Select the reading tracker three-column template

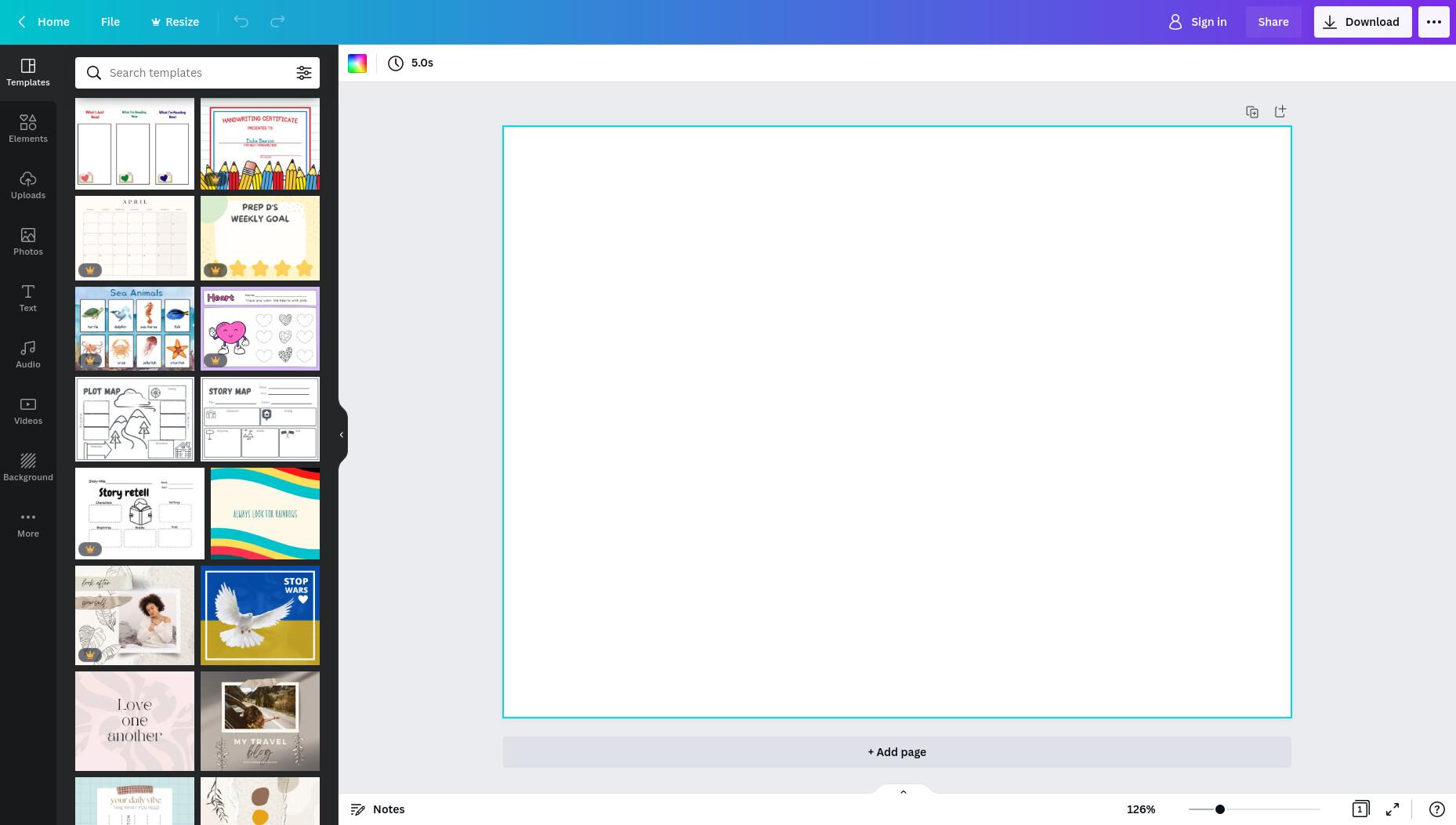(x=135, y=143)
